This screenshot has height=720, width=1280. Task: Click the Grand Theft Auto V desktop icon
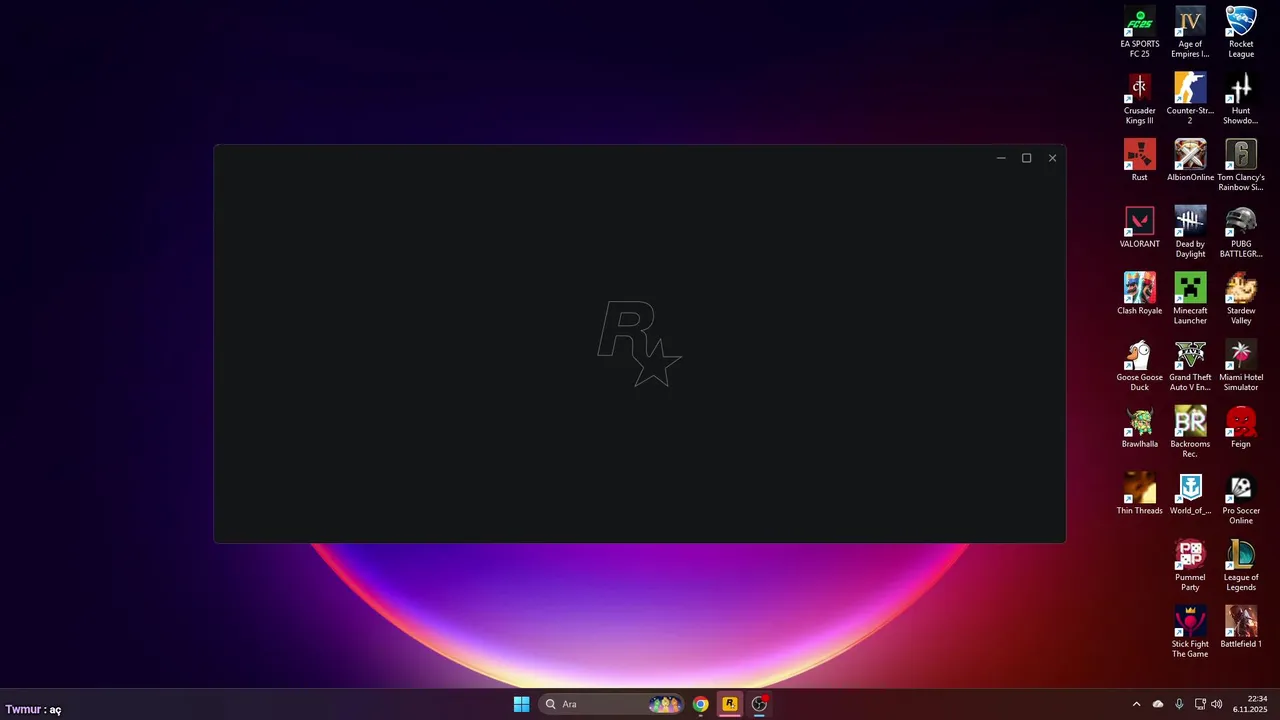pos(1190,366)
